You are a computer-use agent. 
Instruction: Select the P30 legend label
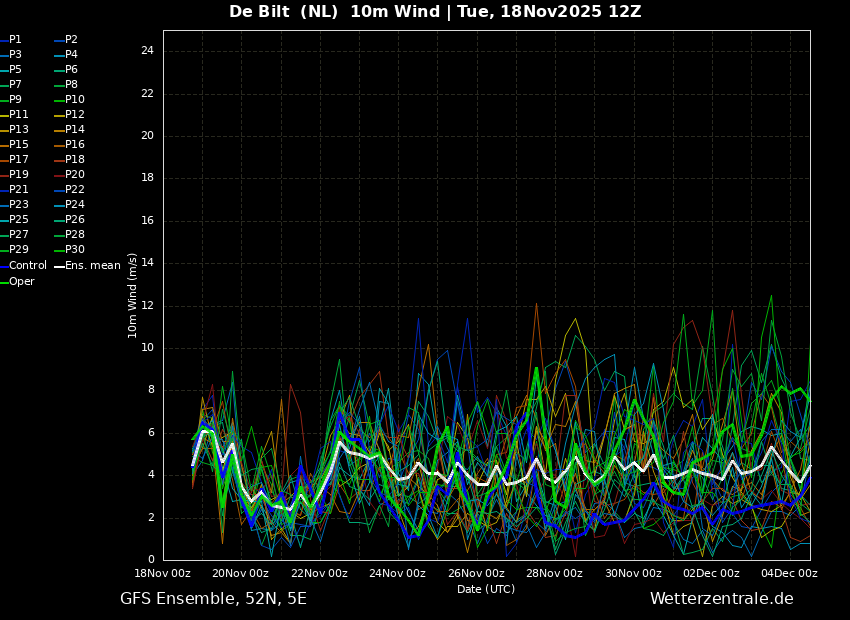[75, 250]
